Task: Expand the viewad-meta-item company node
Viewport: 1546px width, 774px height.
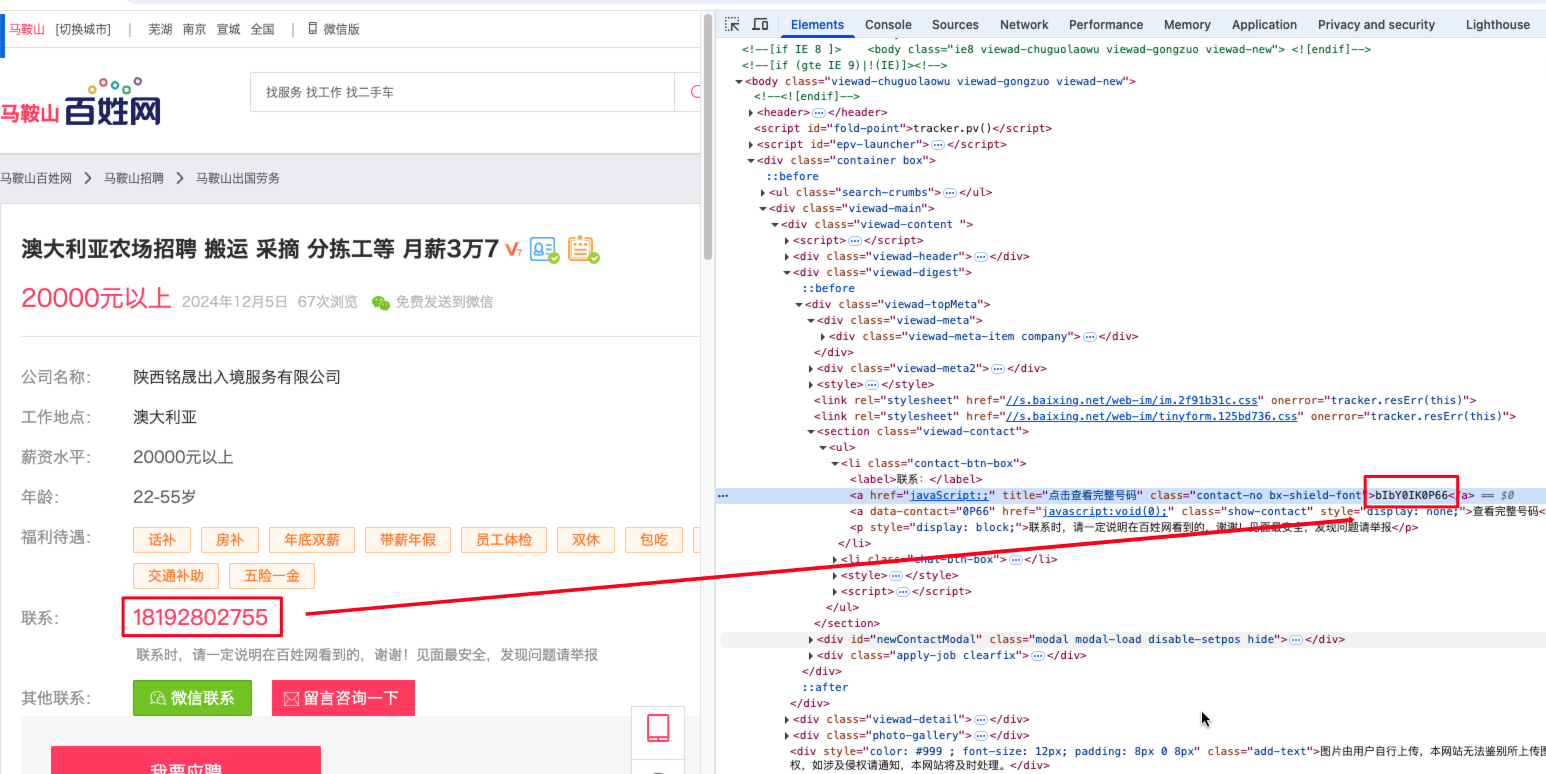Action: point(823,337)
